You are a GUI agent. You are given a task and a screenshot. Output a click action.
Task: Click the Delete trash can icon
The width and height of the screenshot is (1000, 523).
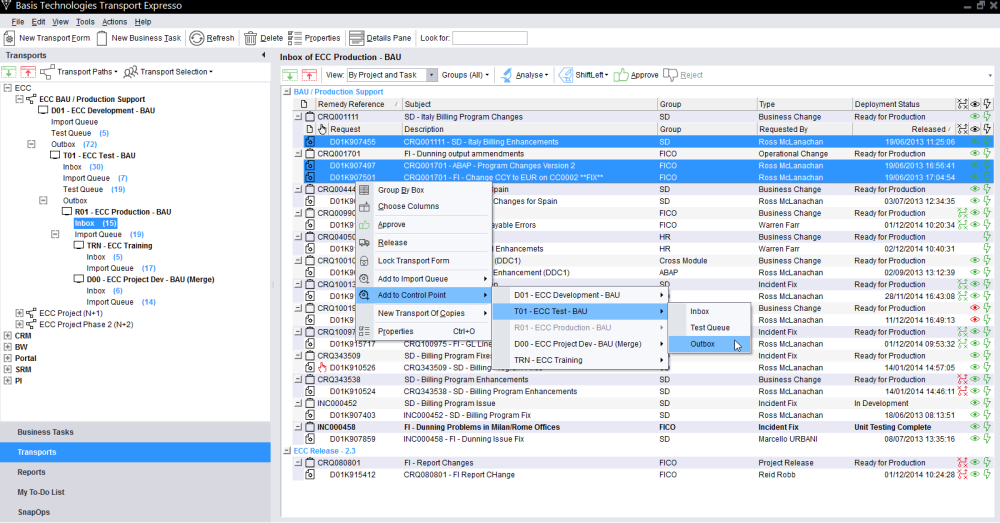pos(249,38)
